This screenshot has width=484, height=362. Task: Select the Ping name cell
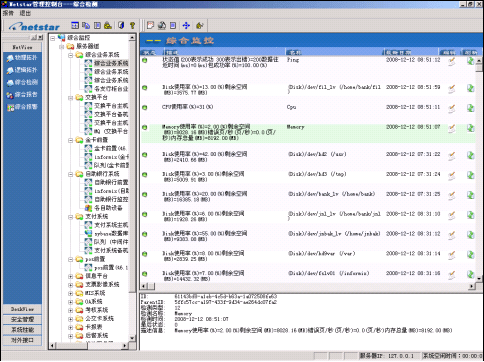click(293, 60)
